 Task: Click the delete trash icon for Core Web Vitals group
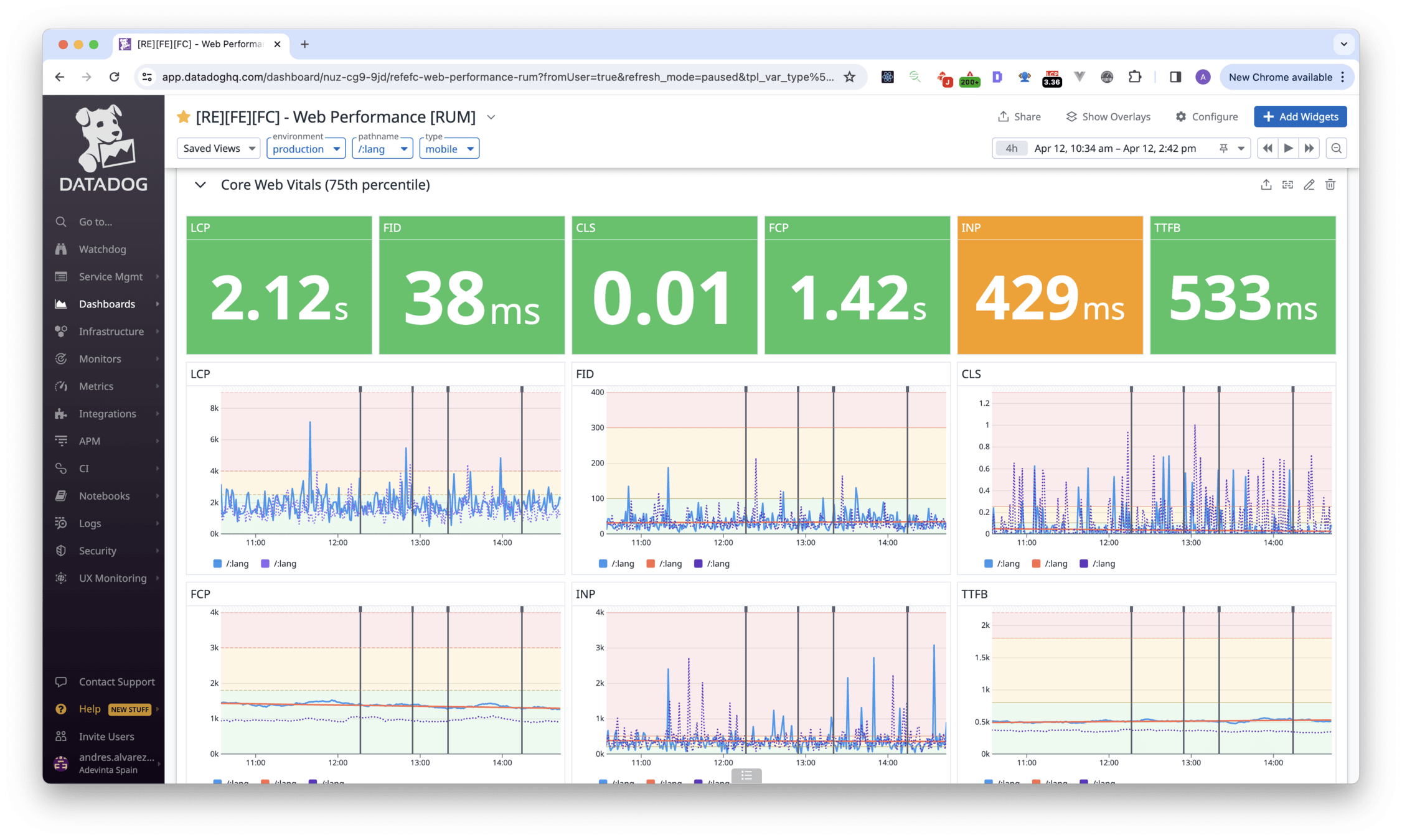pos(1330,185)
